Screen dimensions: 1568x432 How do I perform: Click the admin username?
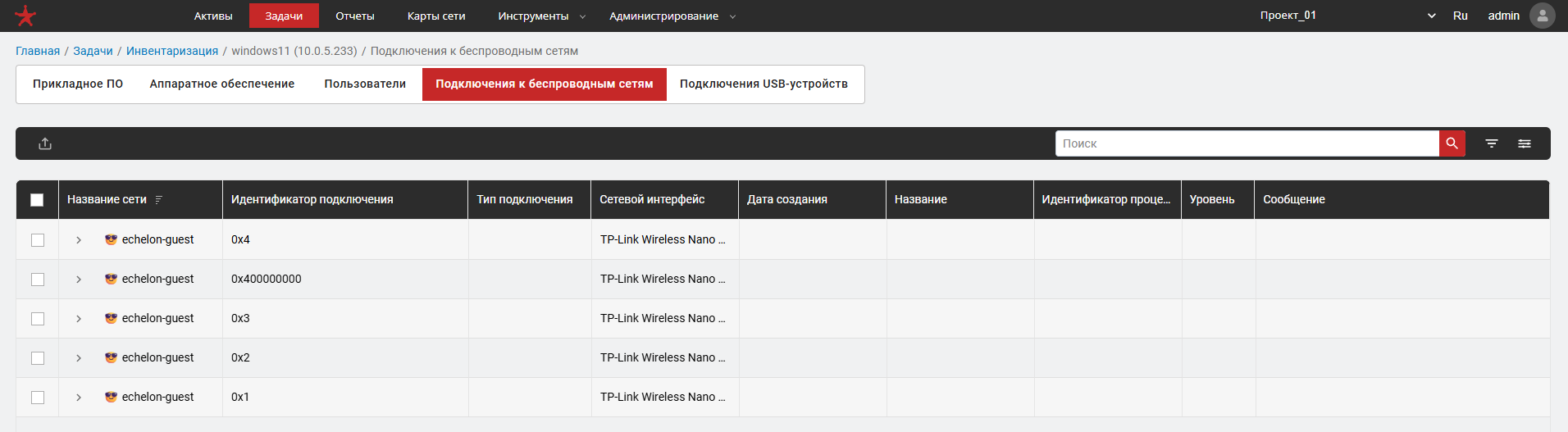click(x=1504, y=16)
